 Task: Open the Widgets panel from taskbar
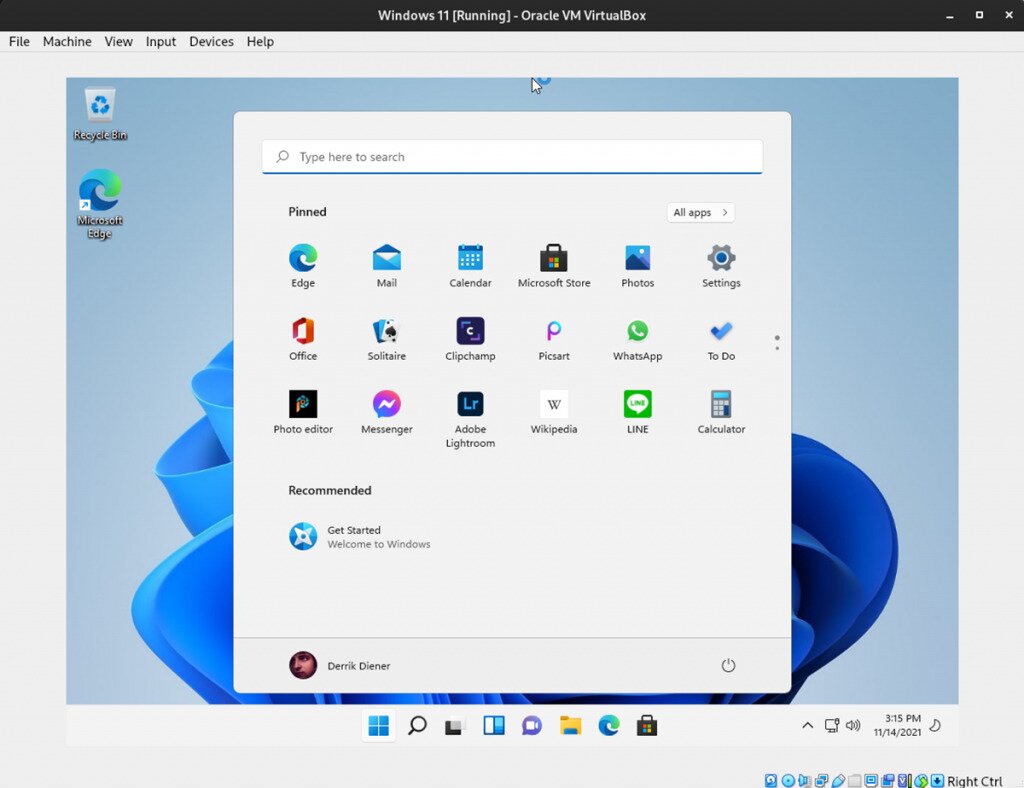(494, 725)
